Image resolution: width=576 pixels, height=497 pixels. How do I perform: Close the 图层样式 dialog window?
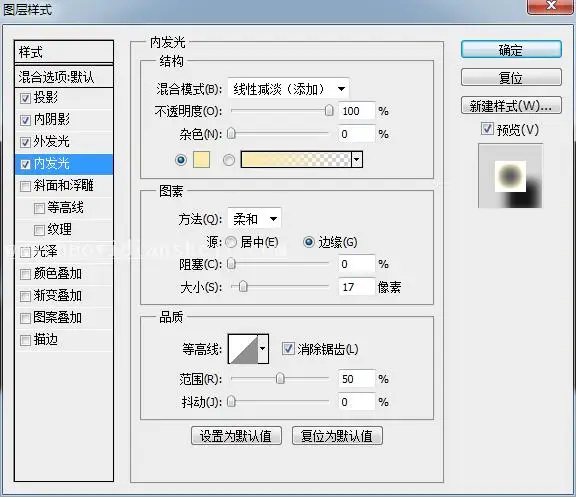(x=550, y=6)
